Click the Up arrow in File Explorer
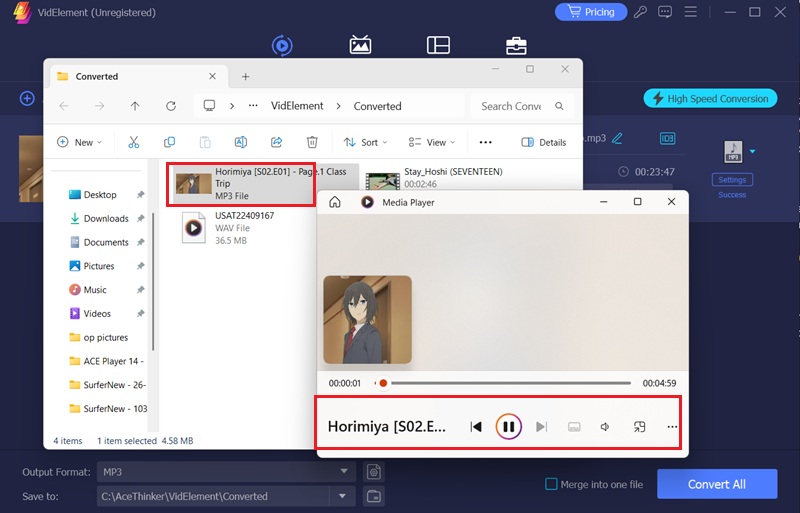This screenshot has width=800, height=513. (x=135, y=106)
